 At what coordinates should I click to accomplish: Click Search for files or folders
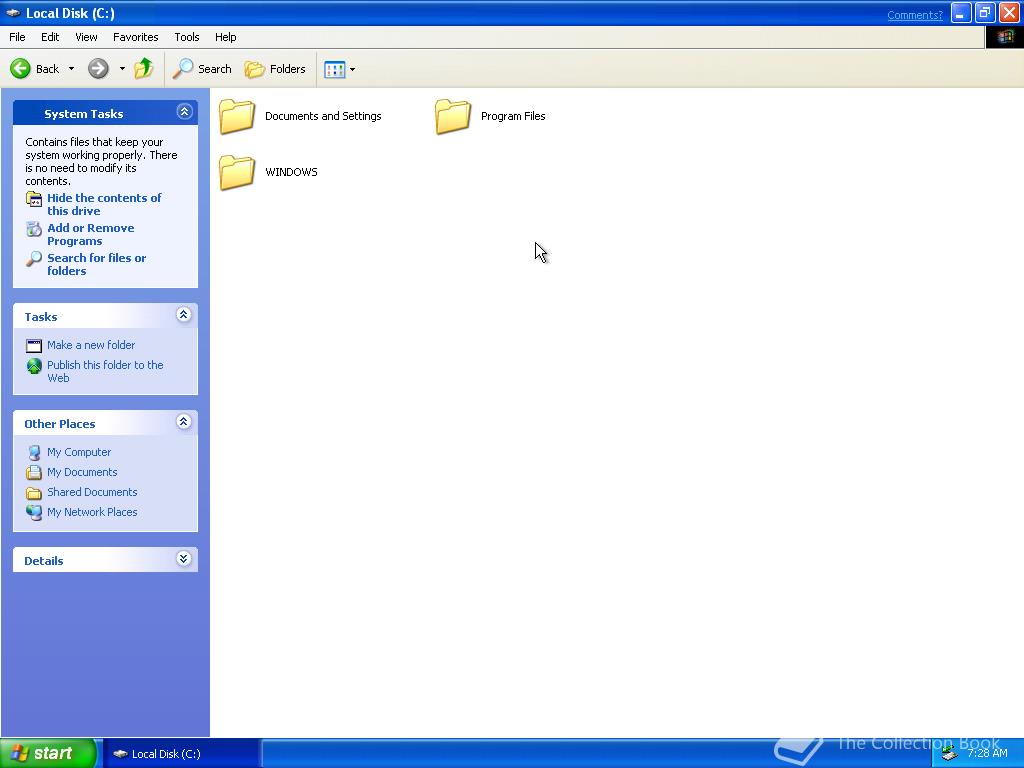pyautogui.click(x=97, y=264)
